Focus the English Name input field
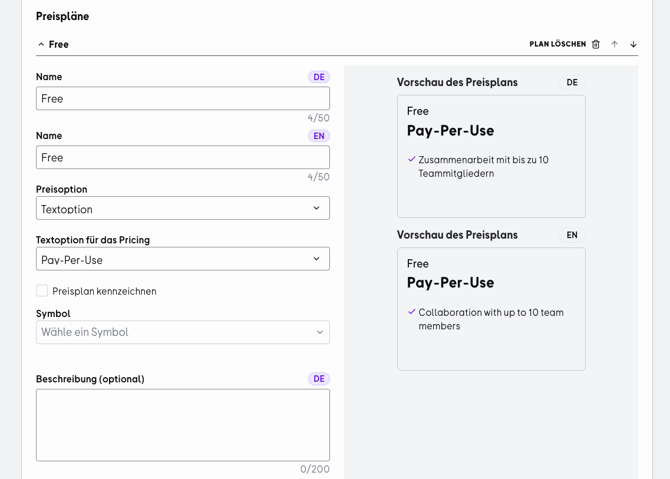This screenshot has width=670, height=479. pos(183,157)
